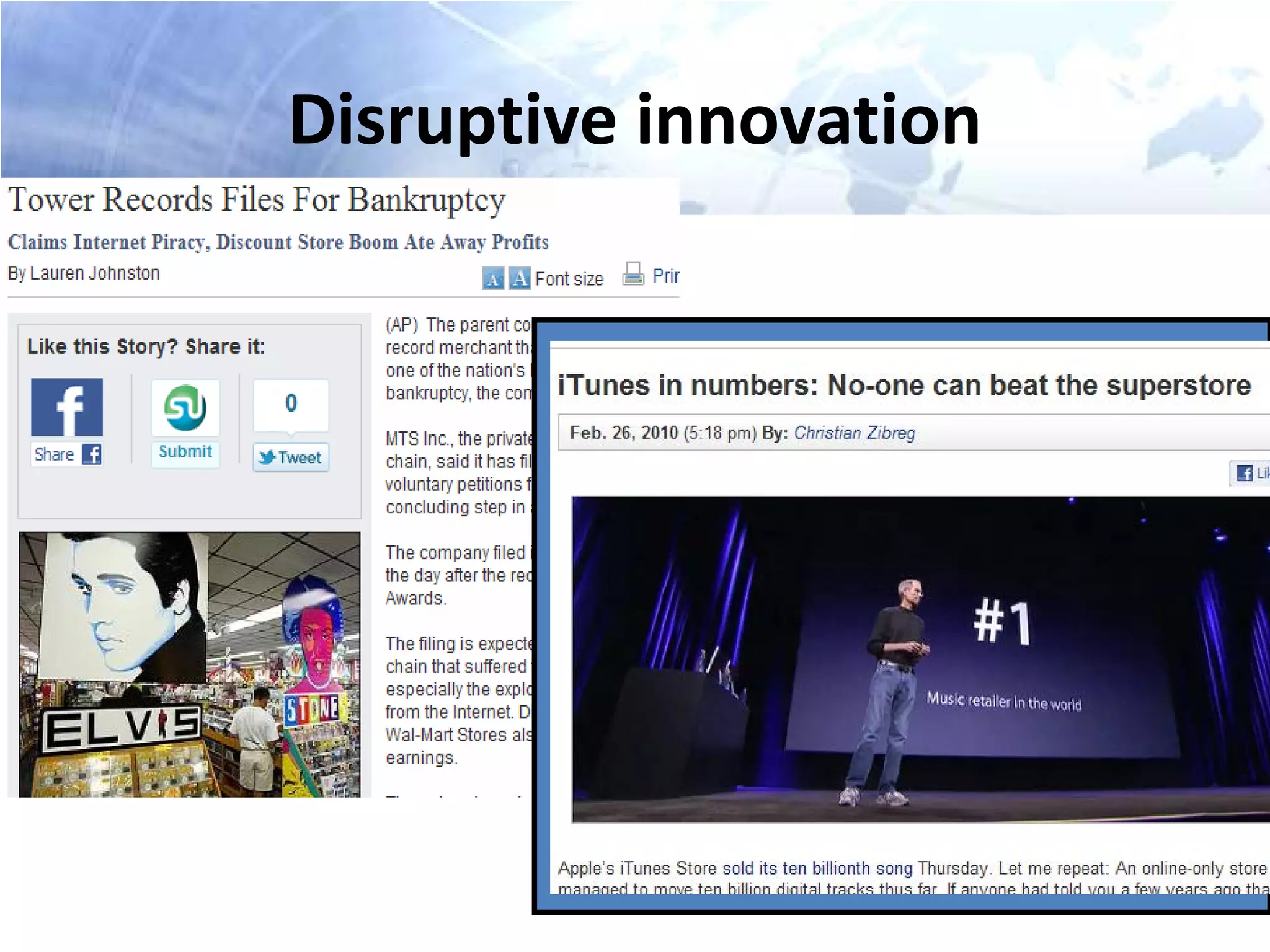Increase font size with large A icon
The image size is (1270, 952).
(x=520, y=278)
